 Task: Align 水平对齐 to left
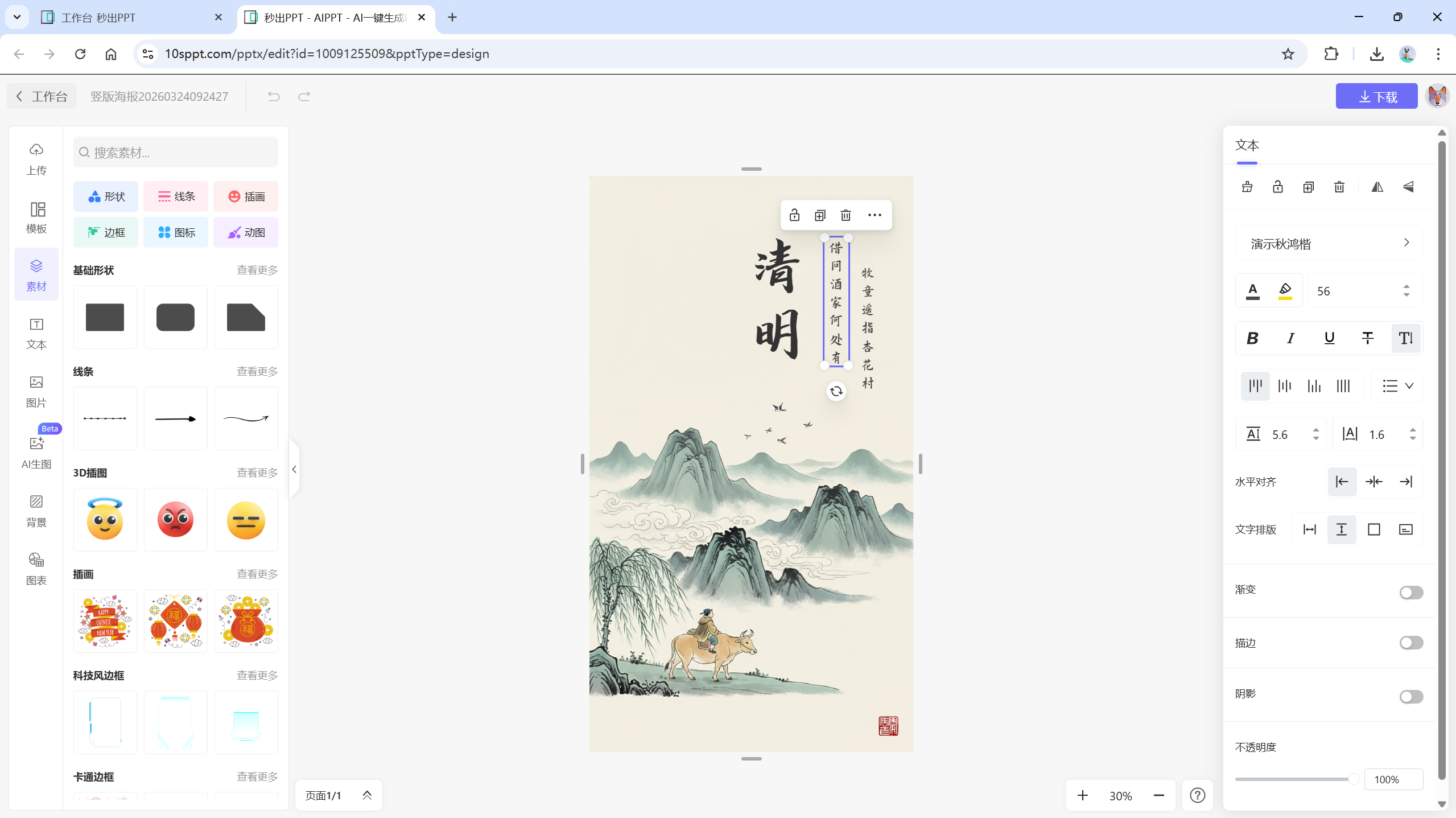[x=1342, y=482]
